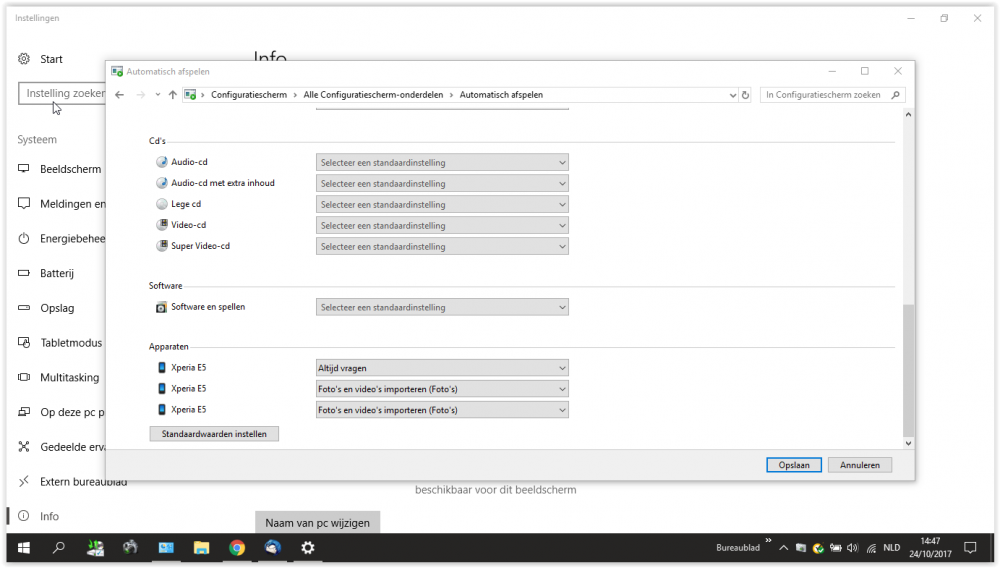Go up one level with the up arrow

click(172, 95)
